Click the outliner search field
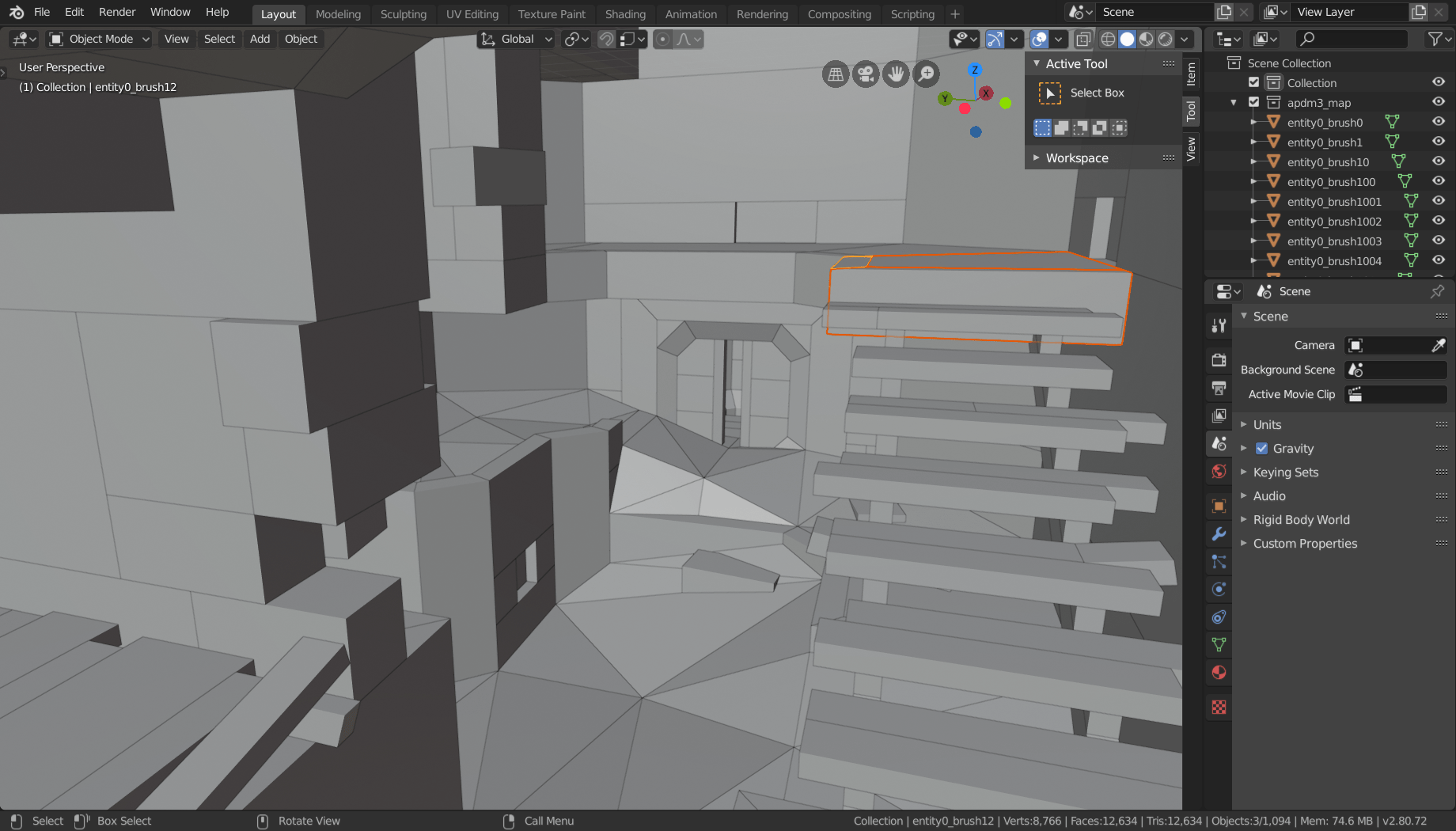Image resolution: width=1456 pixels, height=831 pixels. (1351, 39)
